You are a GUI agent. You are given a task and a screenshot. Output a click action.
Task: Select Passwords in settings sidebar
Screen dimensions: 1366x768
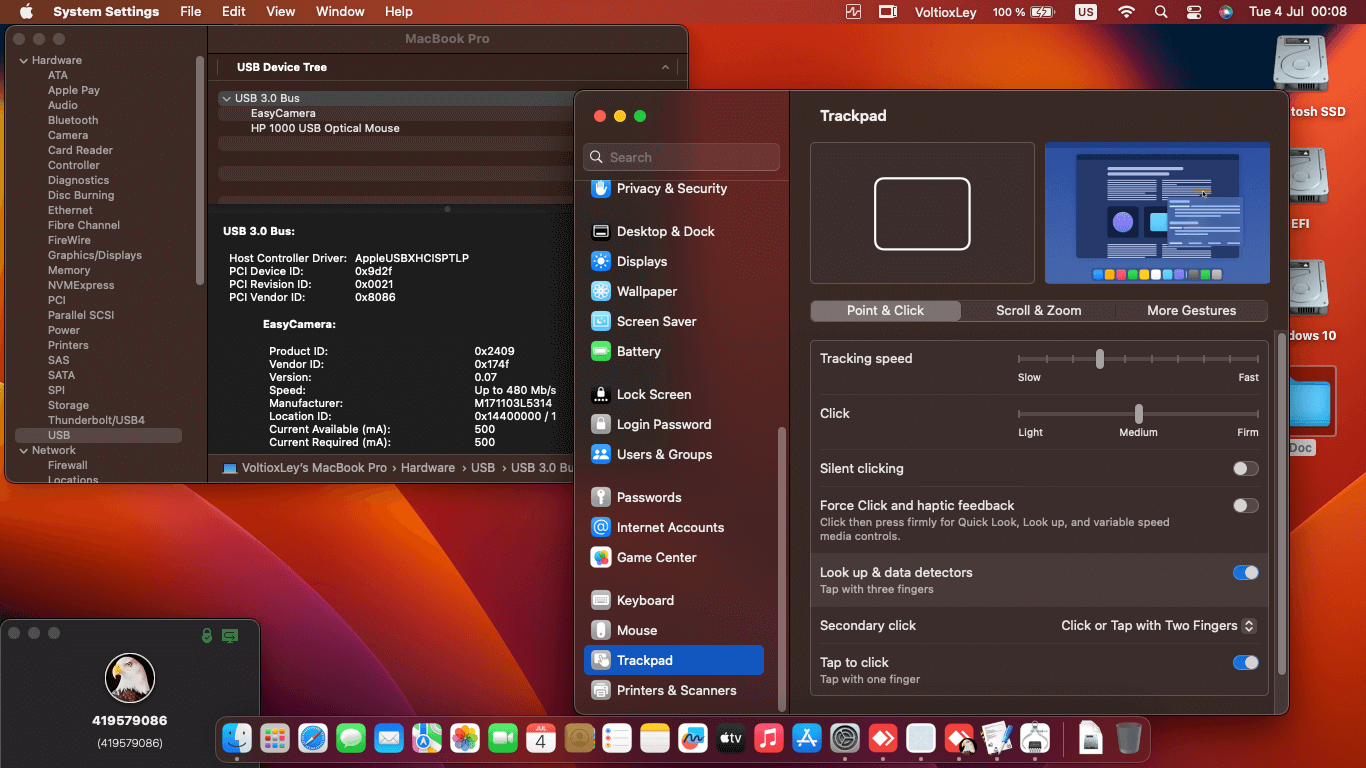pos(673,497)
